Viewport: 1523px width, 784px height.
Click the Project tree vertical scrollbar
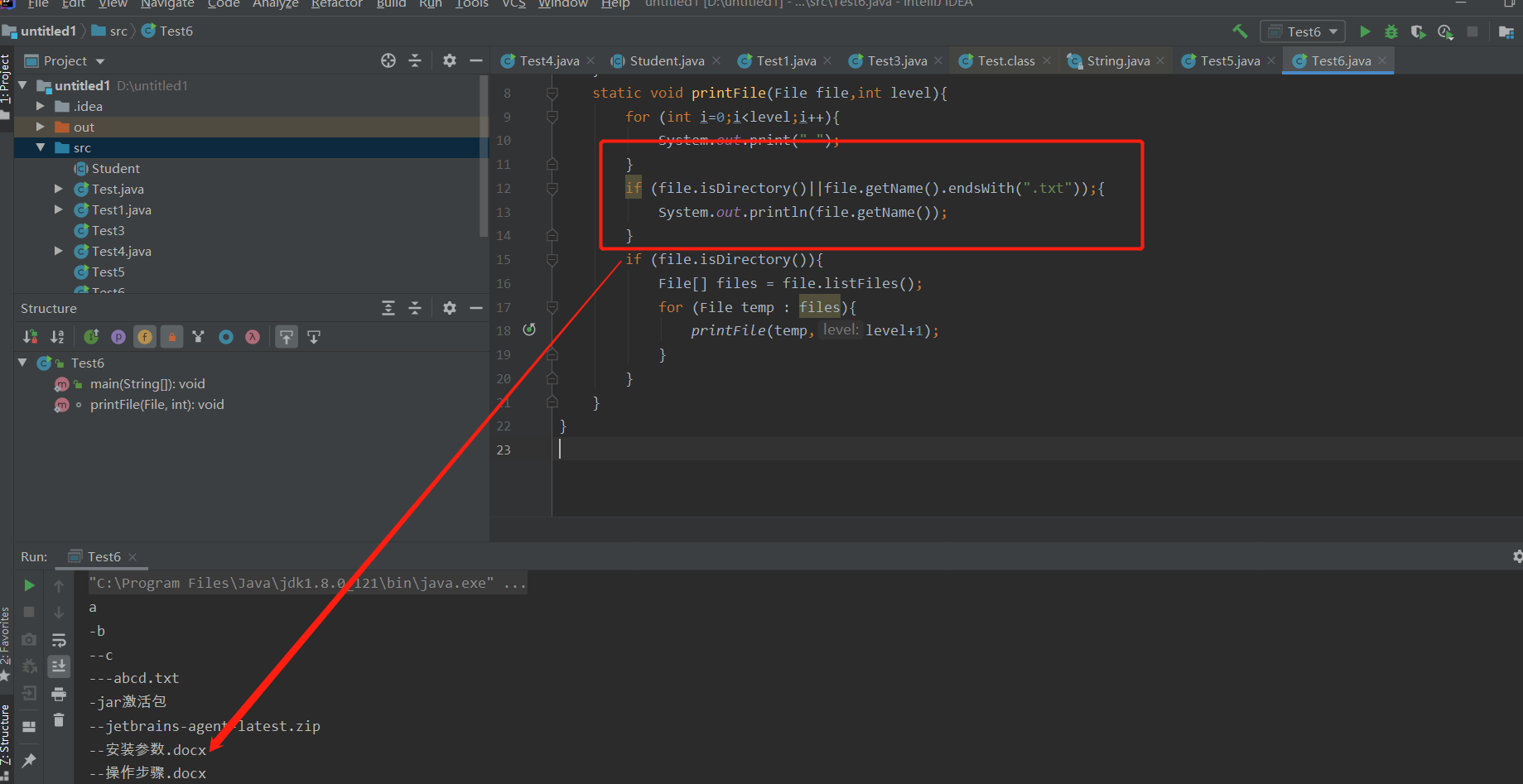[484, 156]
